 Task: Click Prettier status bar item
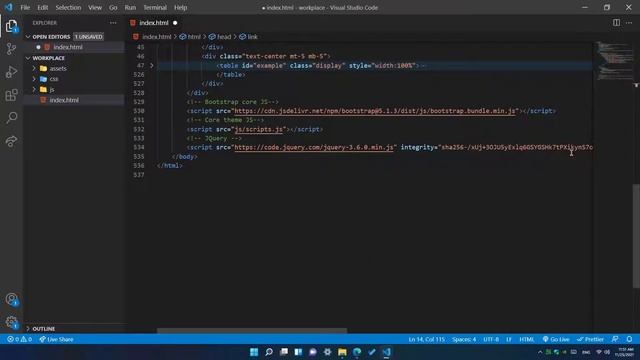(x=590, y=339)
